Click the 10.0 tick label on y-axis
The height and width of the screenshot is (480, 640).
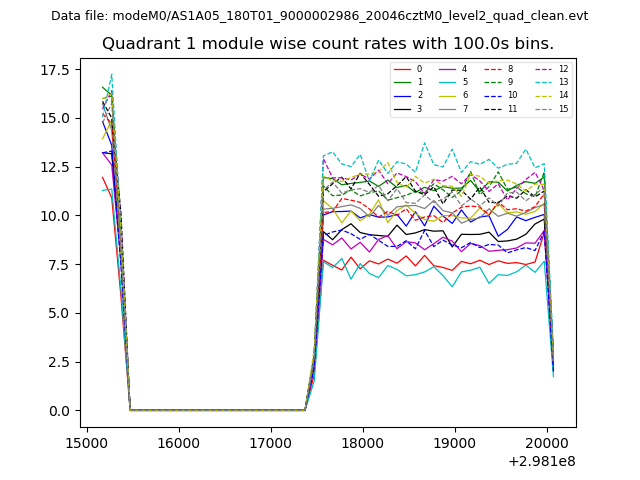(57, 216)
